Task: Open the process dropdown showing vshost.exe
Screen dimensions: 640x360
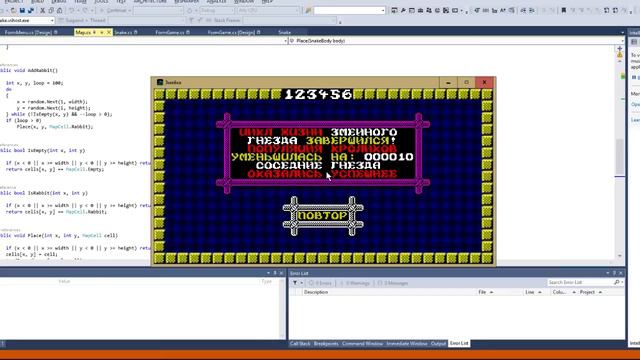Action: tap(27, 20)
